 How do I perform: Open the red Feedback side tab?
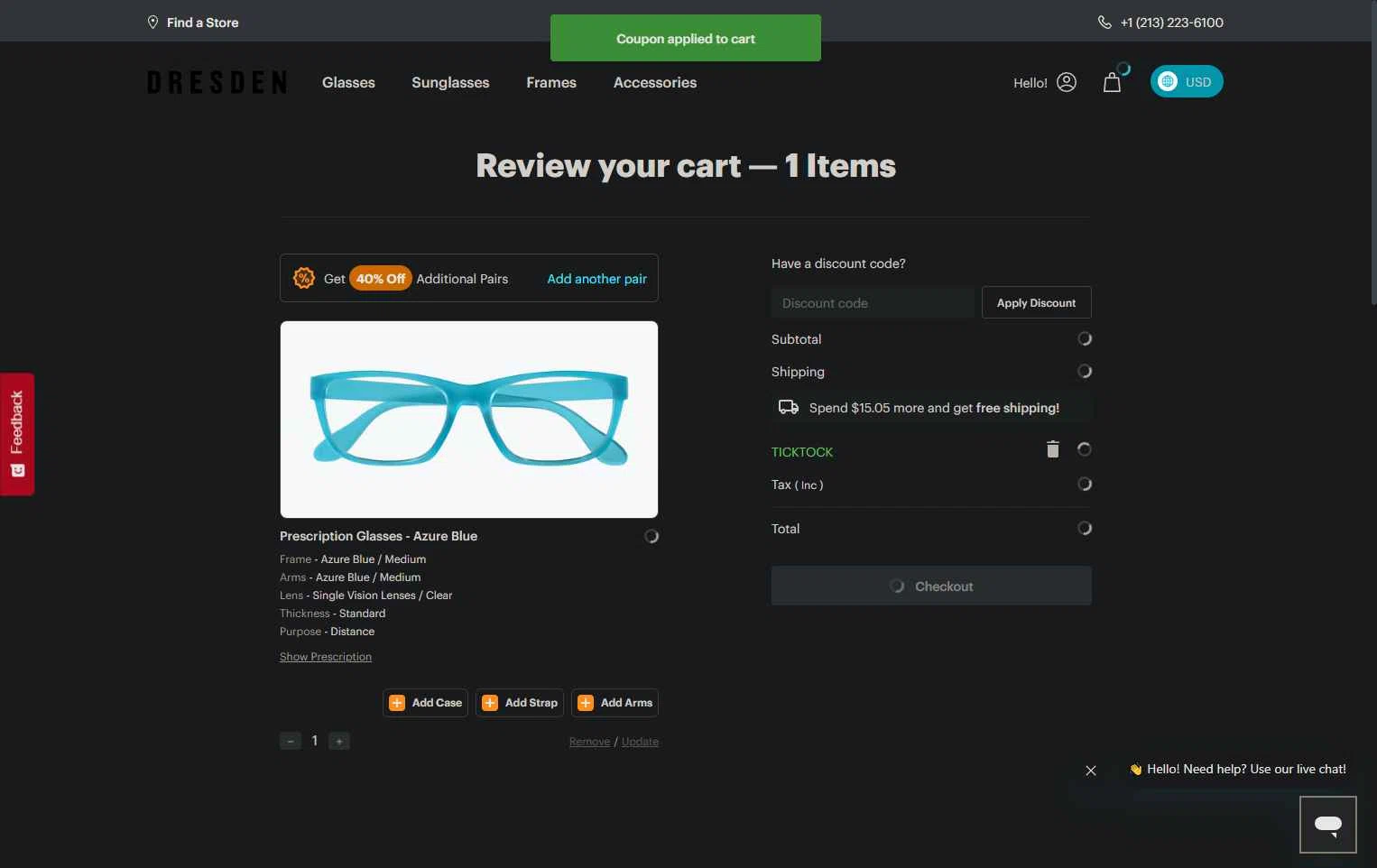point(17,434)
